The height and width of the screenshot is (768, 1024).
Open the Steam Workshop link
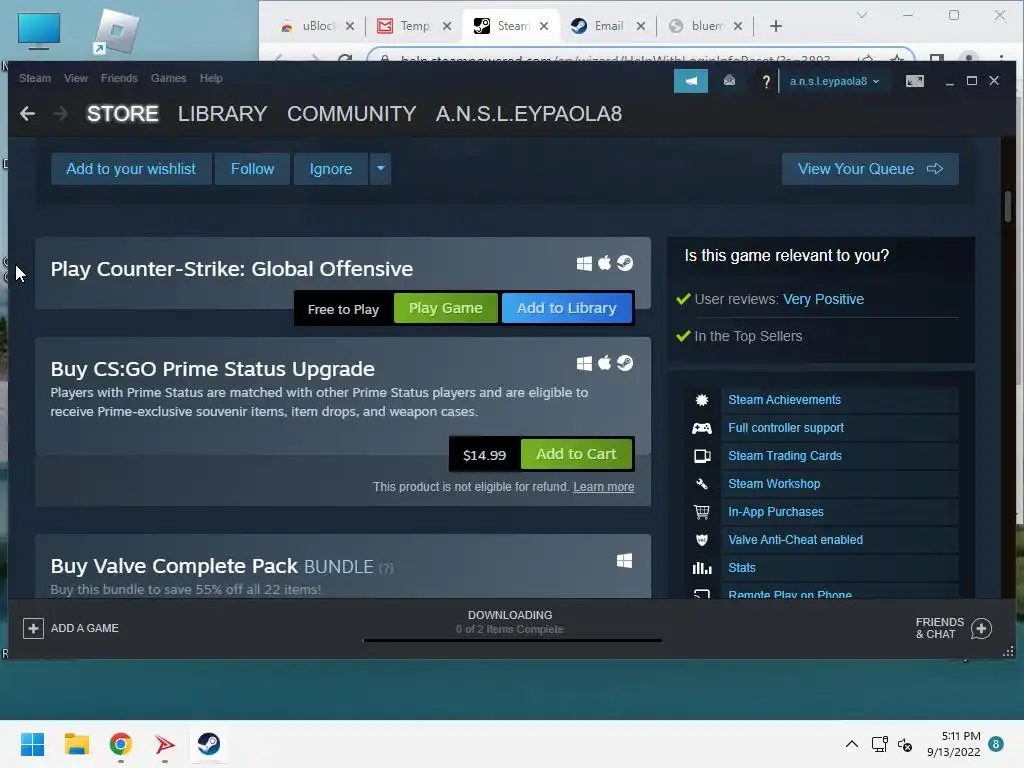tap(774, 484)
